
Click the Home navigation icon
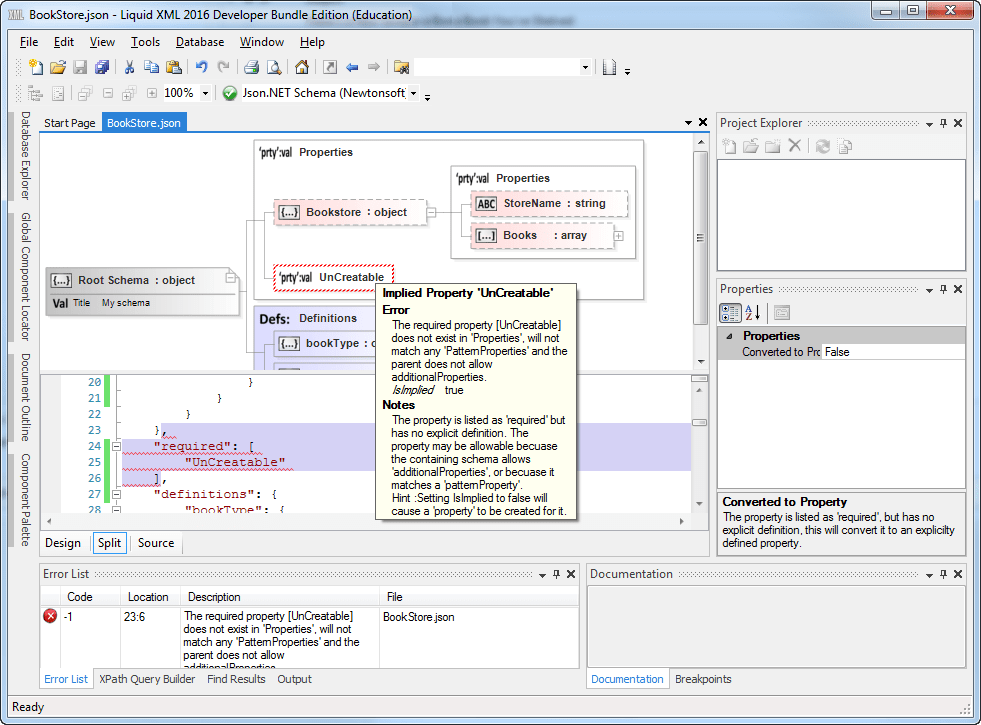302,67
